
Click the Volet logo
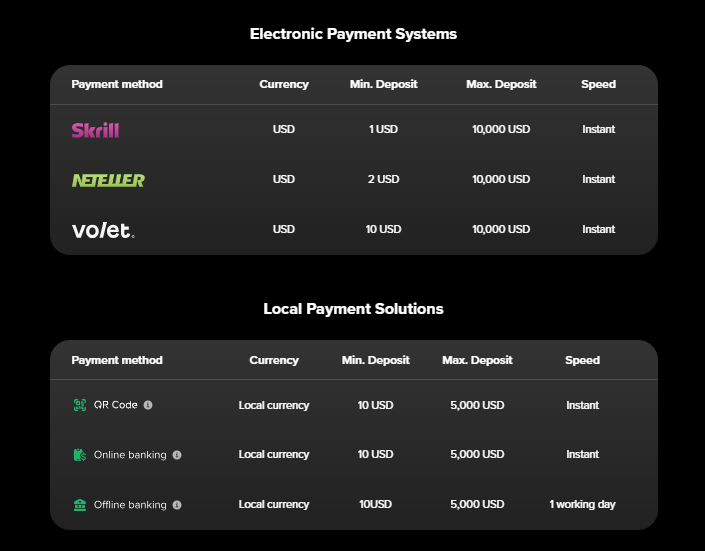click(102, 230)
